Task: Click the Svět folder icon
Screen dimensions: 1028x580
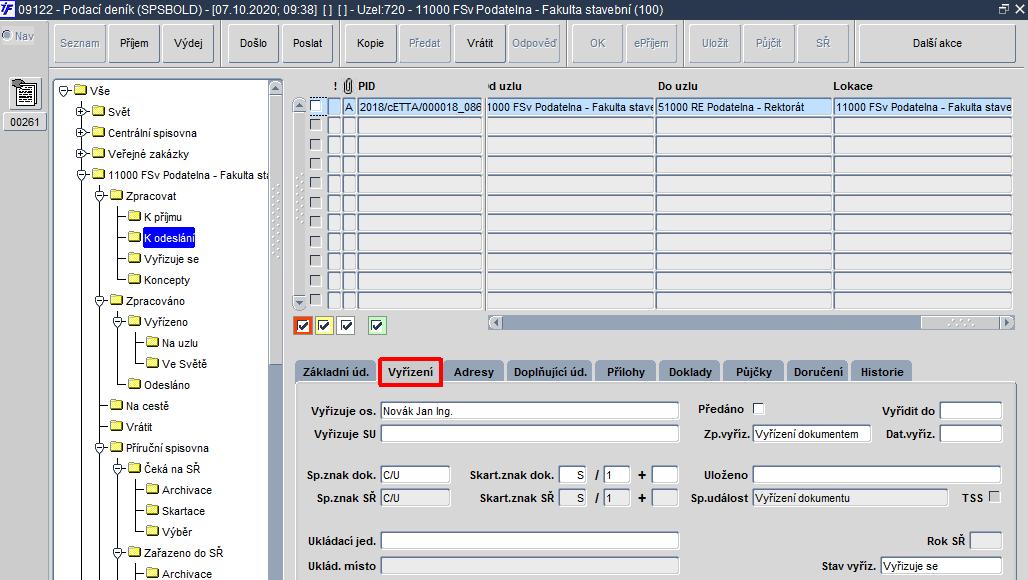Action: 98,111
